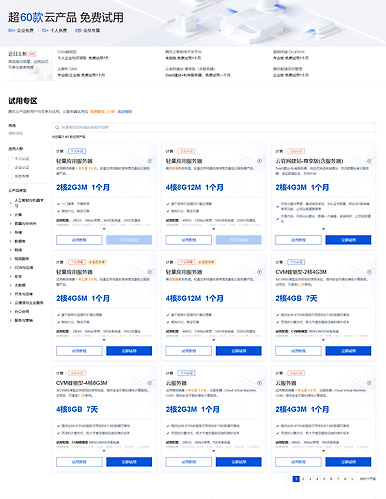Click the 清除筛选 link under 筛选
Screen dimensions: 386x499
16,133
